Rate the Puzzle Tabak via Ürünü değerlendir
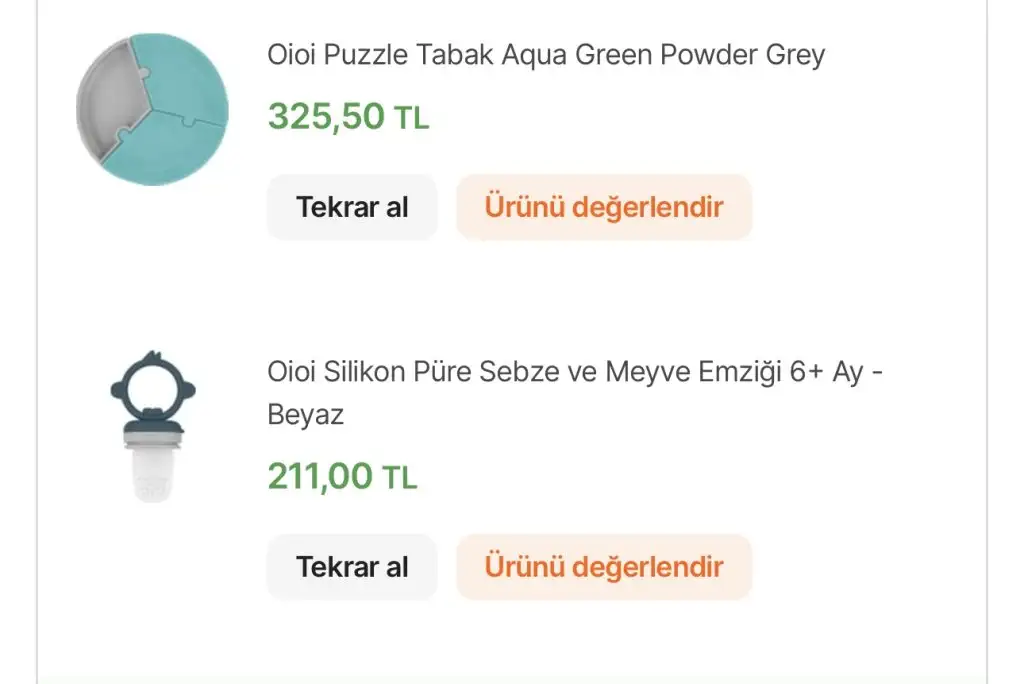Image resolution: width=1024 pixels, height=684 pixels. pyautogui.click(x=604, y=207)
